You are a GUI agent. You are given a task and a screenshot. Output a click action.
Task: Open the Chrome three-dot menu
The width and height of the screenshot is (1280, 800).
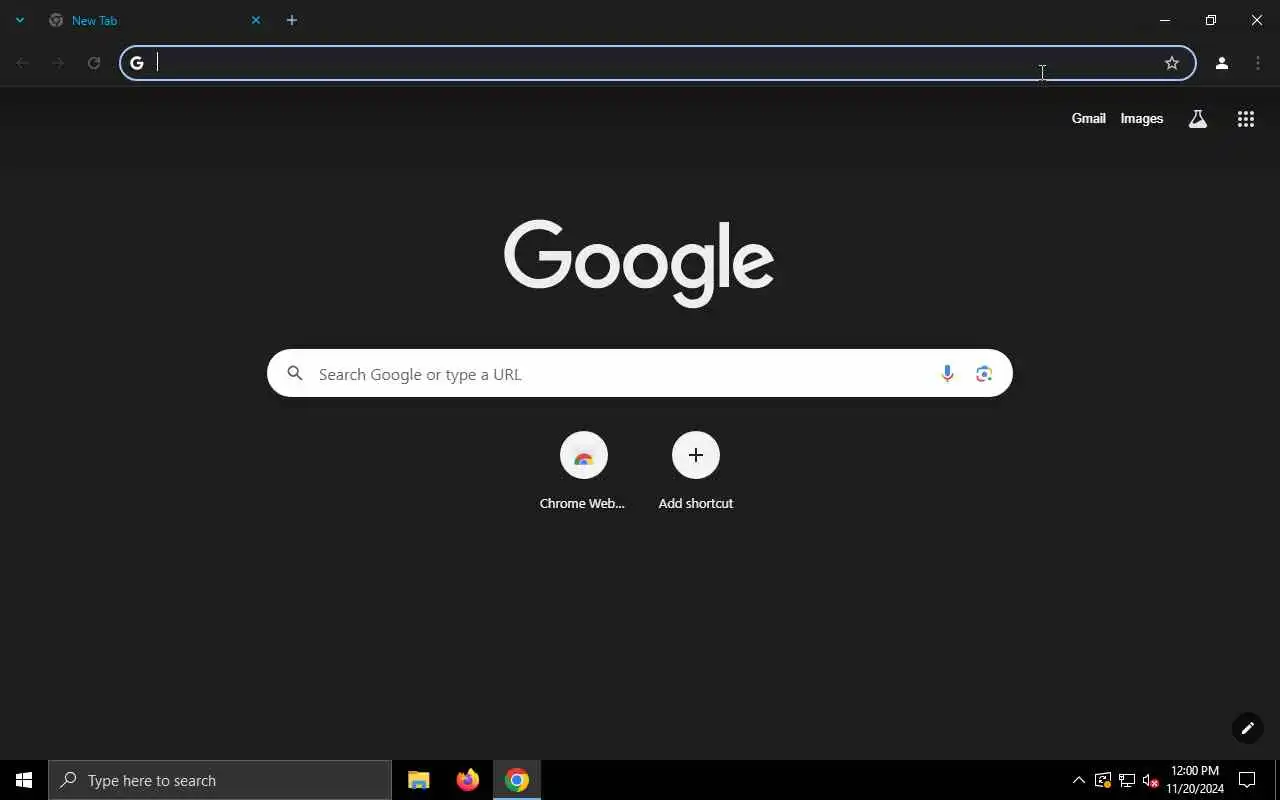(1258, 63)
